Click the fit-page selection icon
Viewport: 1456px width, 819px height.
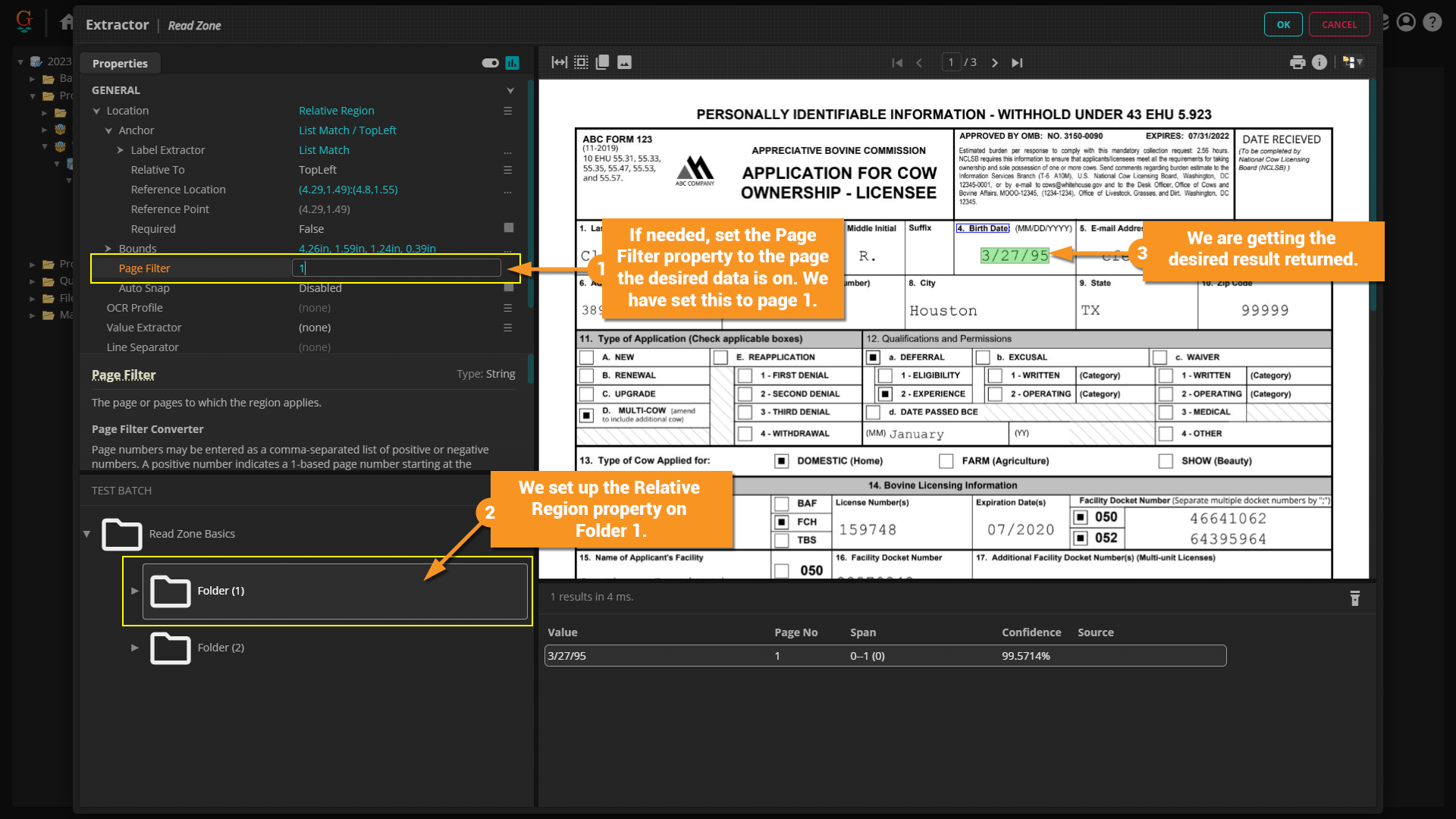click(581, 63)
